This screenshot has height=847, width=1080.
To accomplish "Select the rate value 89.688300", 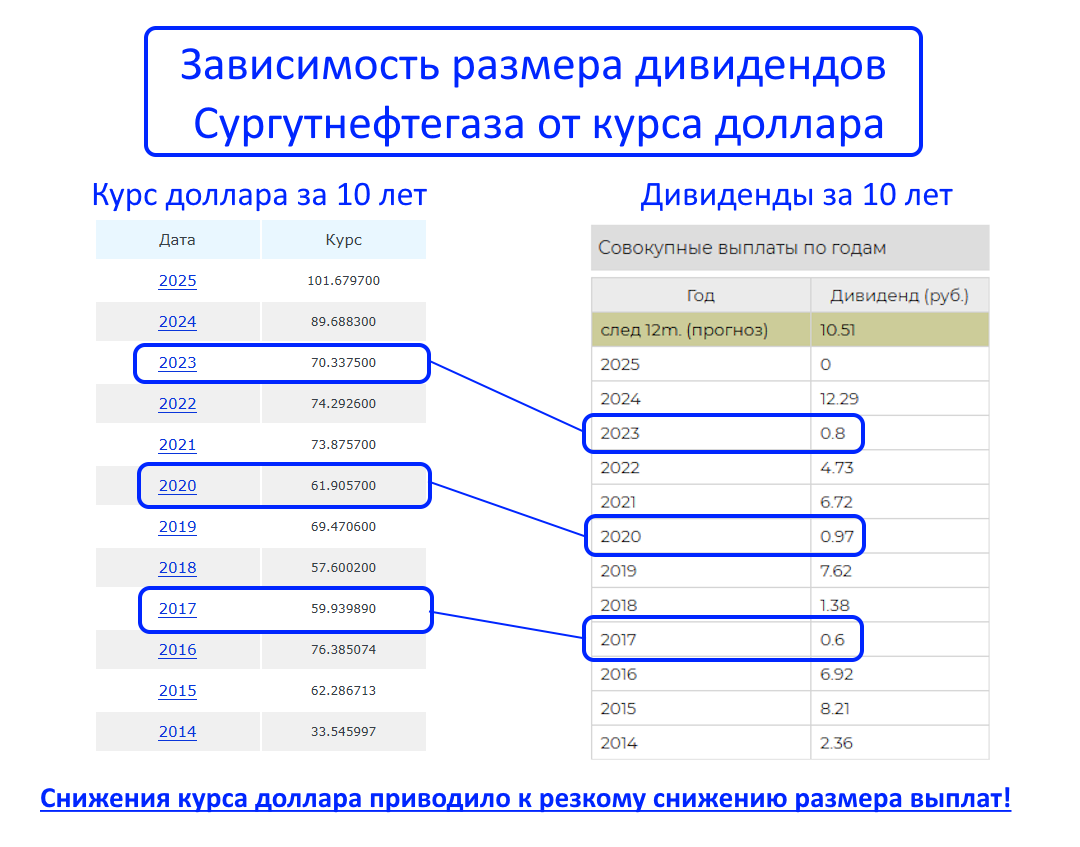I will coord(344,322).
